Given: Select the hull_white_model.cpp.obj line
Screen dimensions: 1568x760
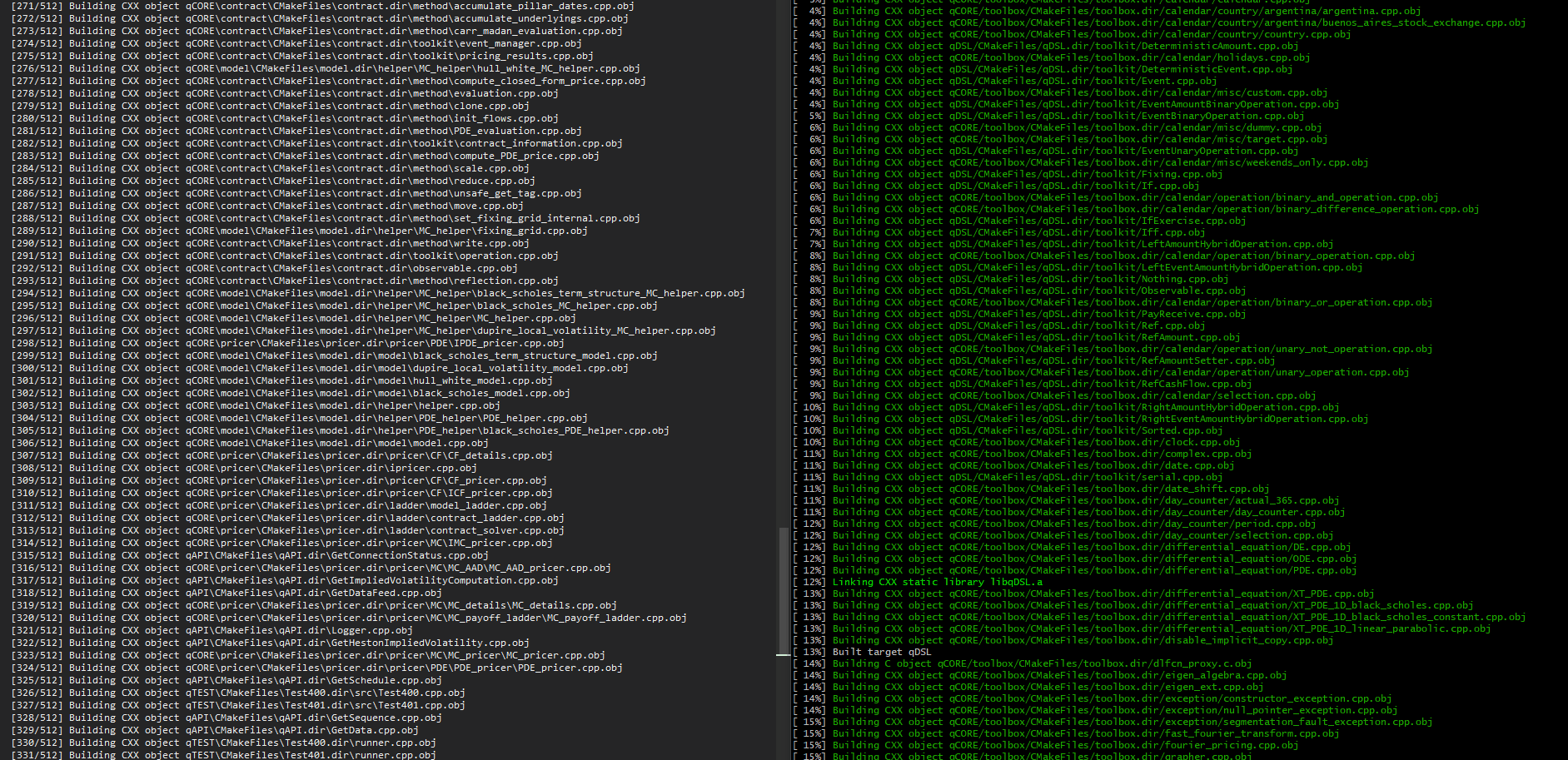Looking at the screenshot, I should (281, 380).
